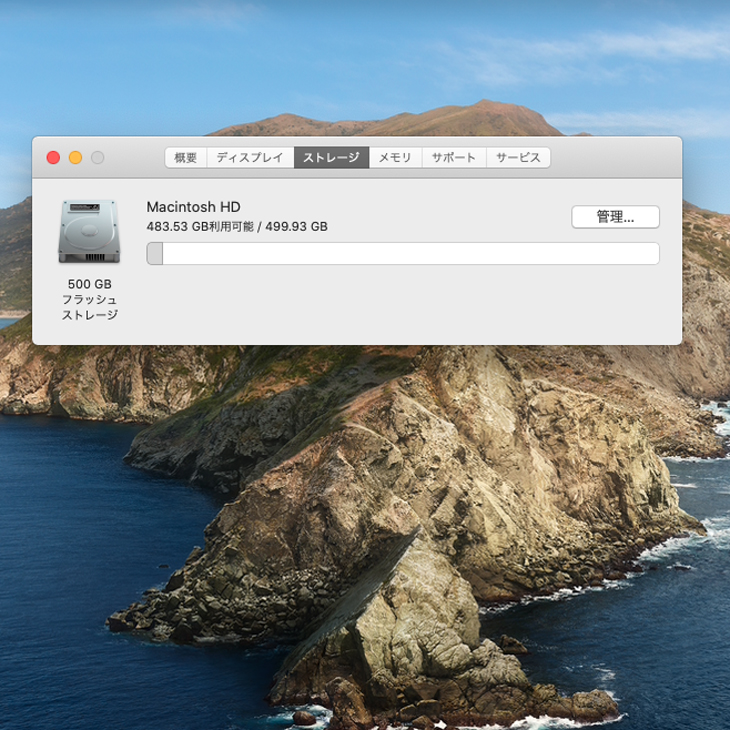Select the ストレージ tab

[x=331, y=157]
